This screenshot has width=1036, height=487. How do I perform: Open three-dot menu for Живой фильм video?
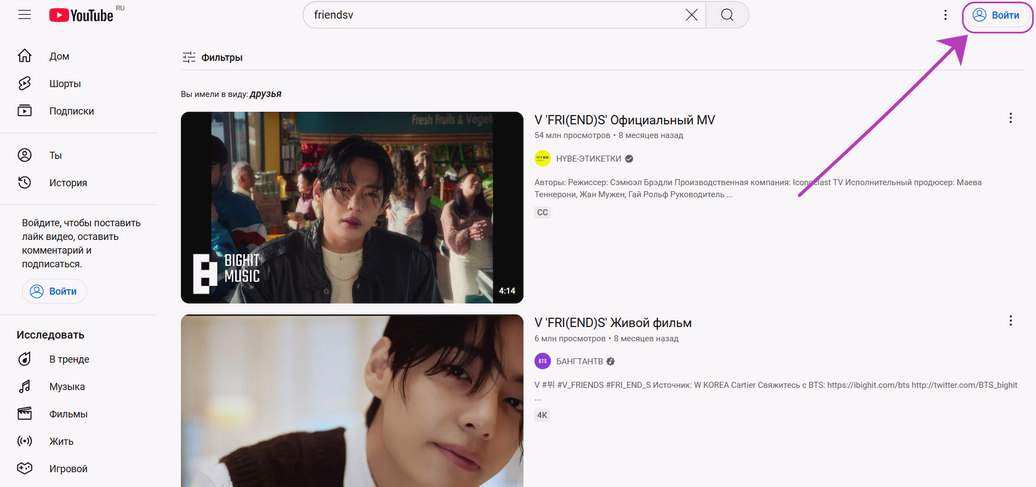click(x=1009, y=321)
